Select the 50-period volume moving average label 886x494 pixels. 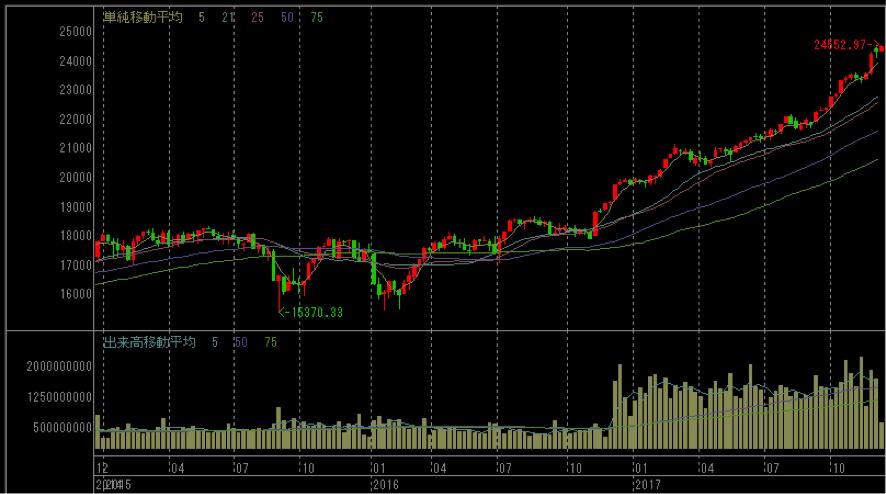pos(241,342)
